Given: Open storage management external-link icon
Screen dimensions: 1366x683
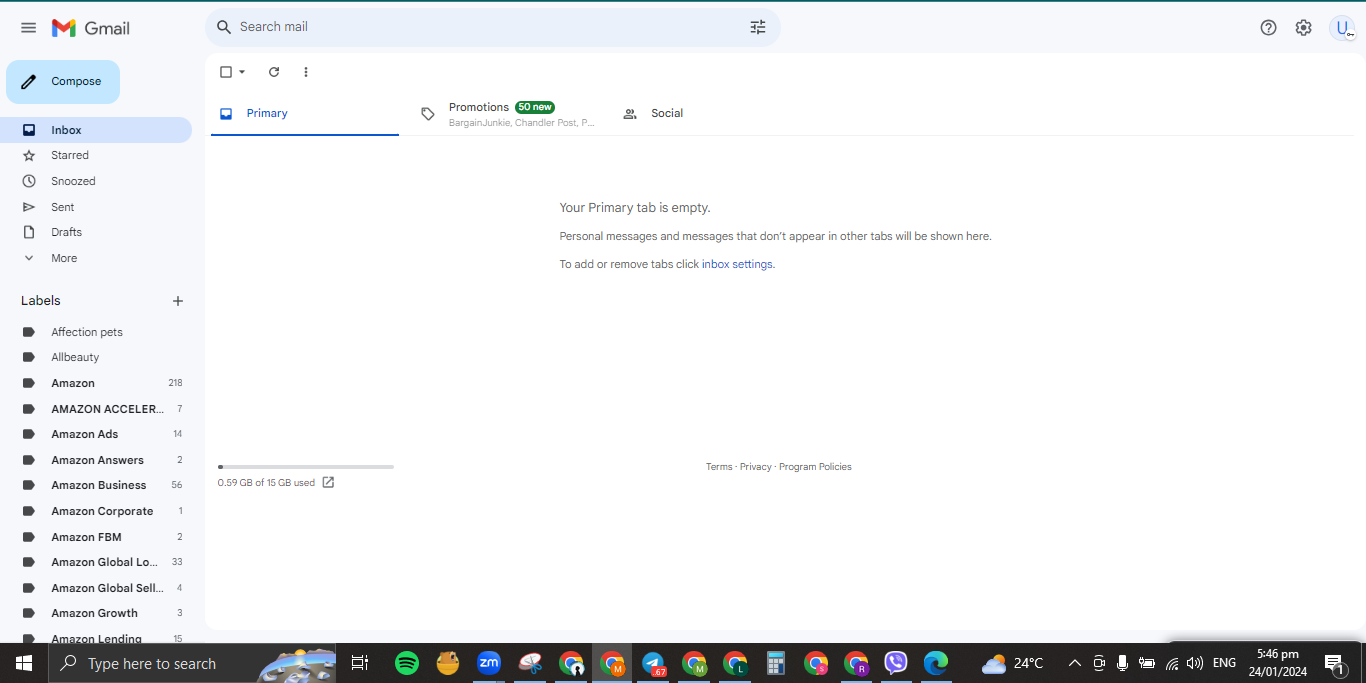Looking at the screenshot, I should (x=328, y=482).
